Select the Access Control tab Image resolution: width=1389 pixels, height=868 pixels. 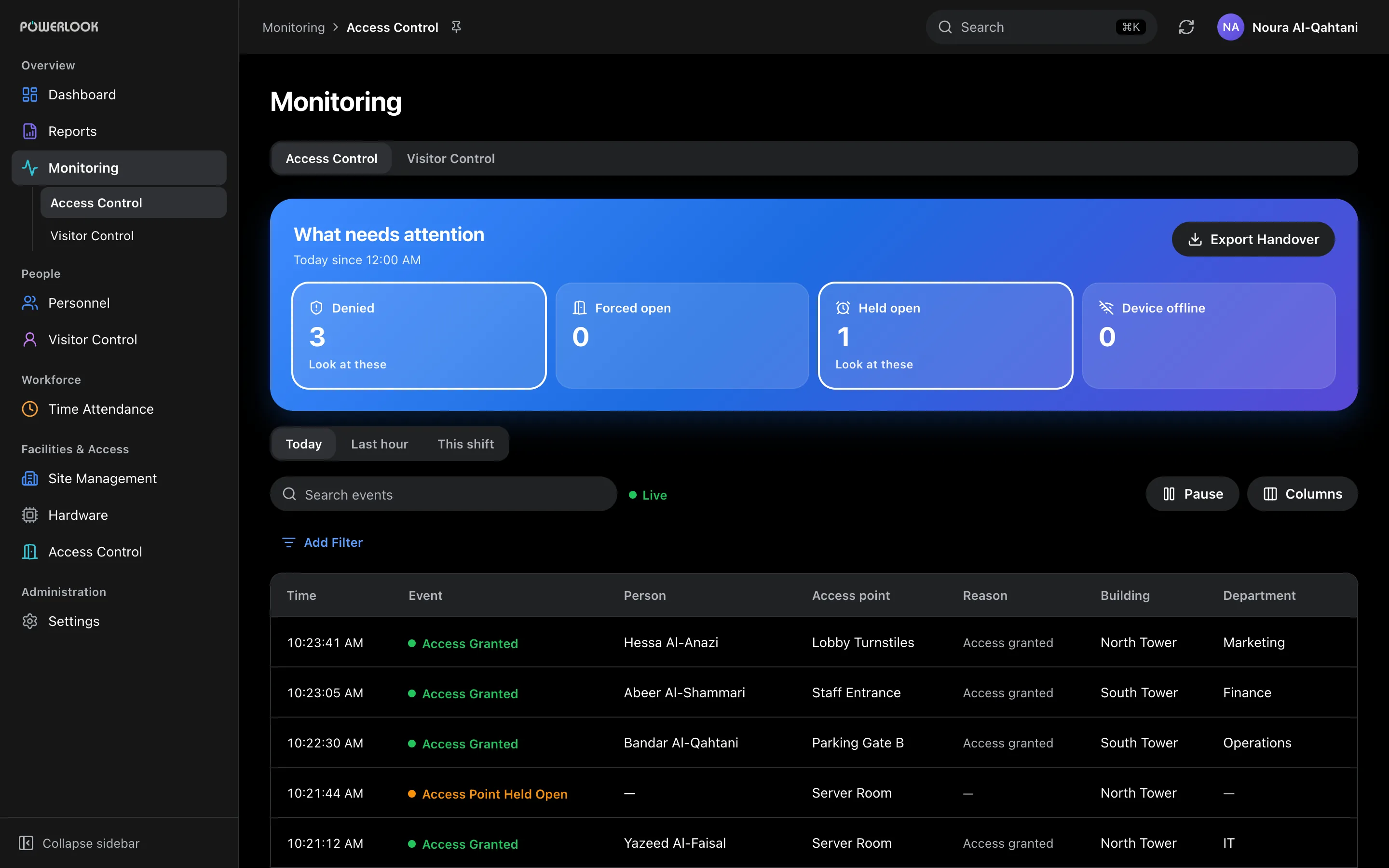[x=332, y=159]
